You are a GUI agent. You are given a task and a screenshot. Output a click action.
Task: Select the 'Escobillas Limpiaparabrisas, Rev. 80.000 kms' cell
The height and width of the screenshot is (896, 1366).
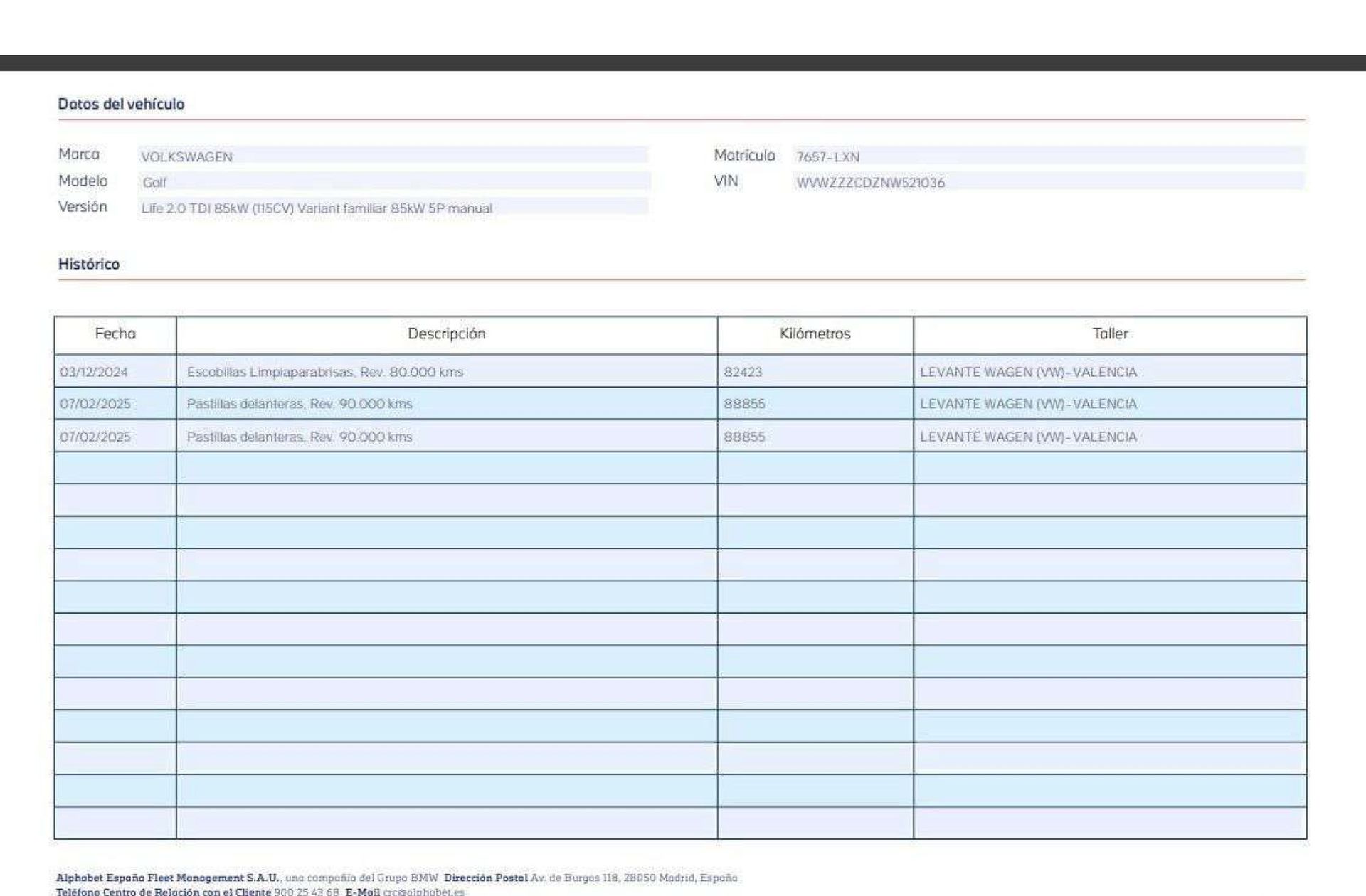coord(447,371)
